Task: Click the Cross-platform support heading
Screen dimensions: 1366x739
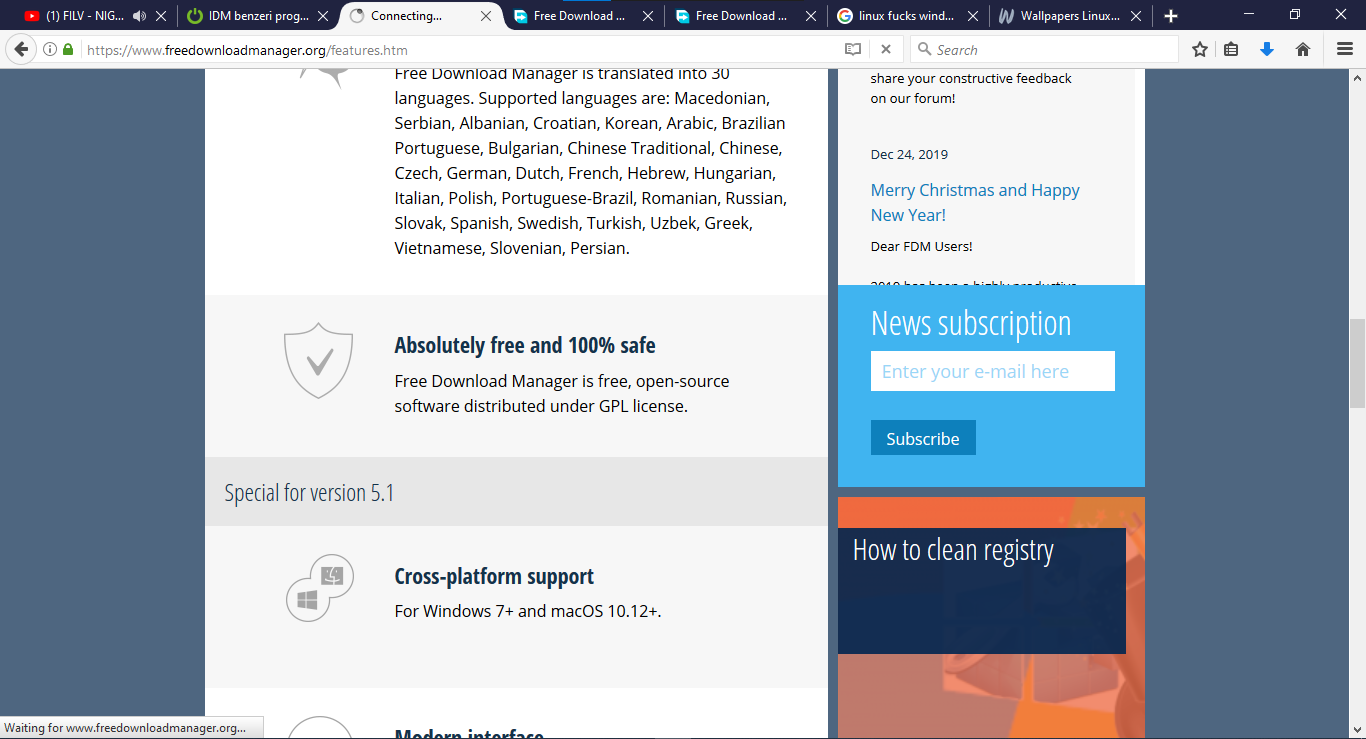Action: tap(494, 576)
